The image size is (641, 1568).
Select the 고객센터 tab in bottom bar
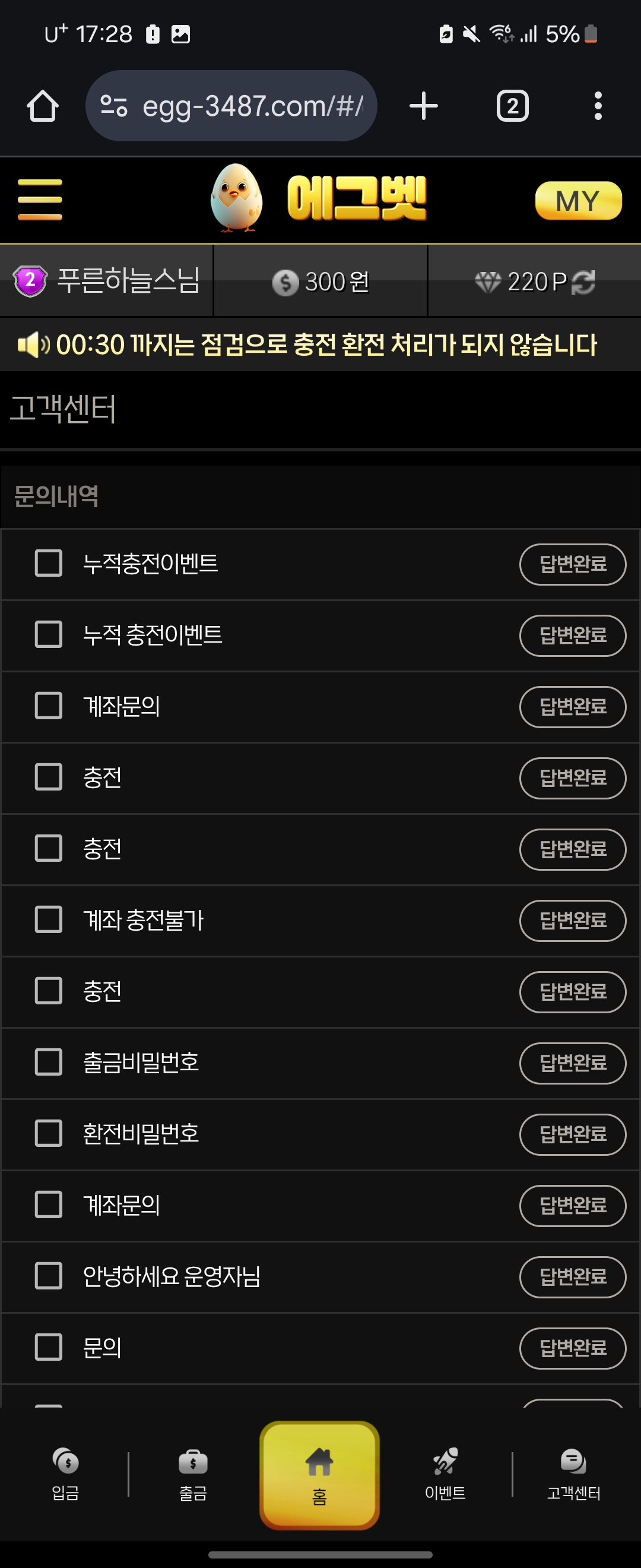[573, 1473]
